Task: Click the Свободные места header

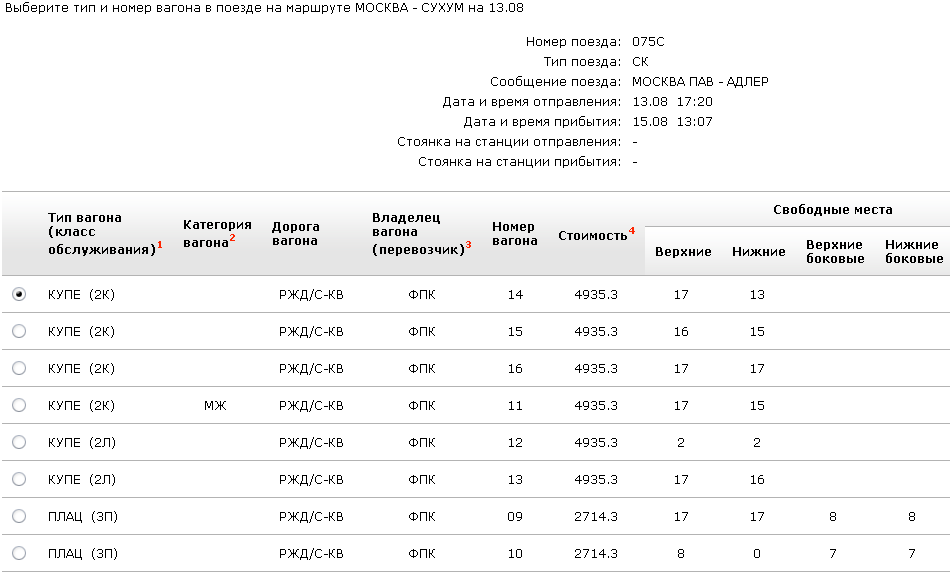Action: coord(832,210)
